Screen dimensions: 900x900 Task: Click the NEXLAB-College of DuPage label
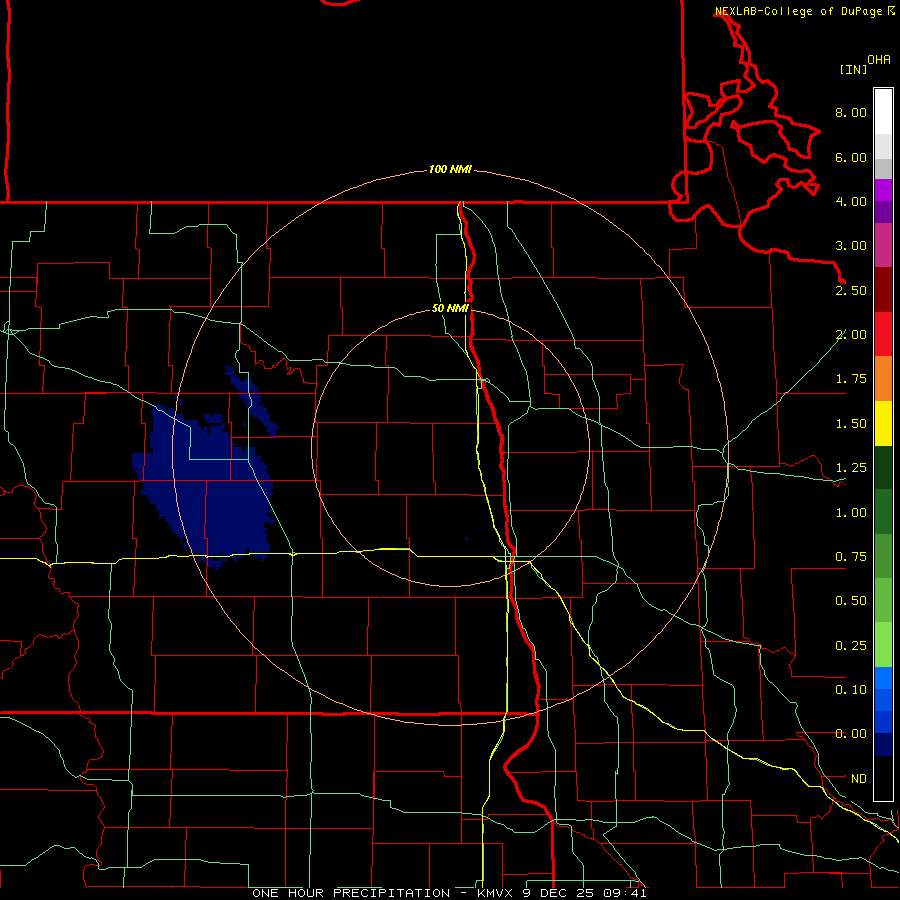pos(798,11)
